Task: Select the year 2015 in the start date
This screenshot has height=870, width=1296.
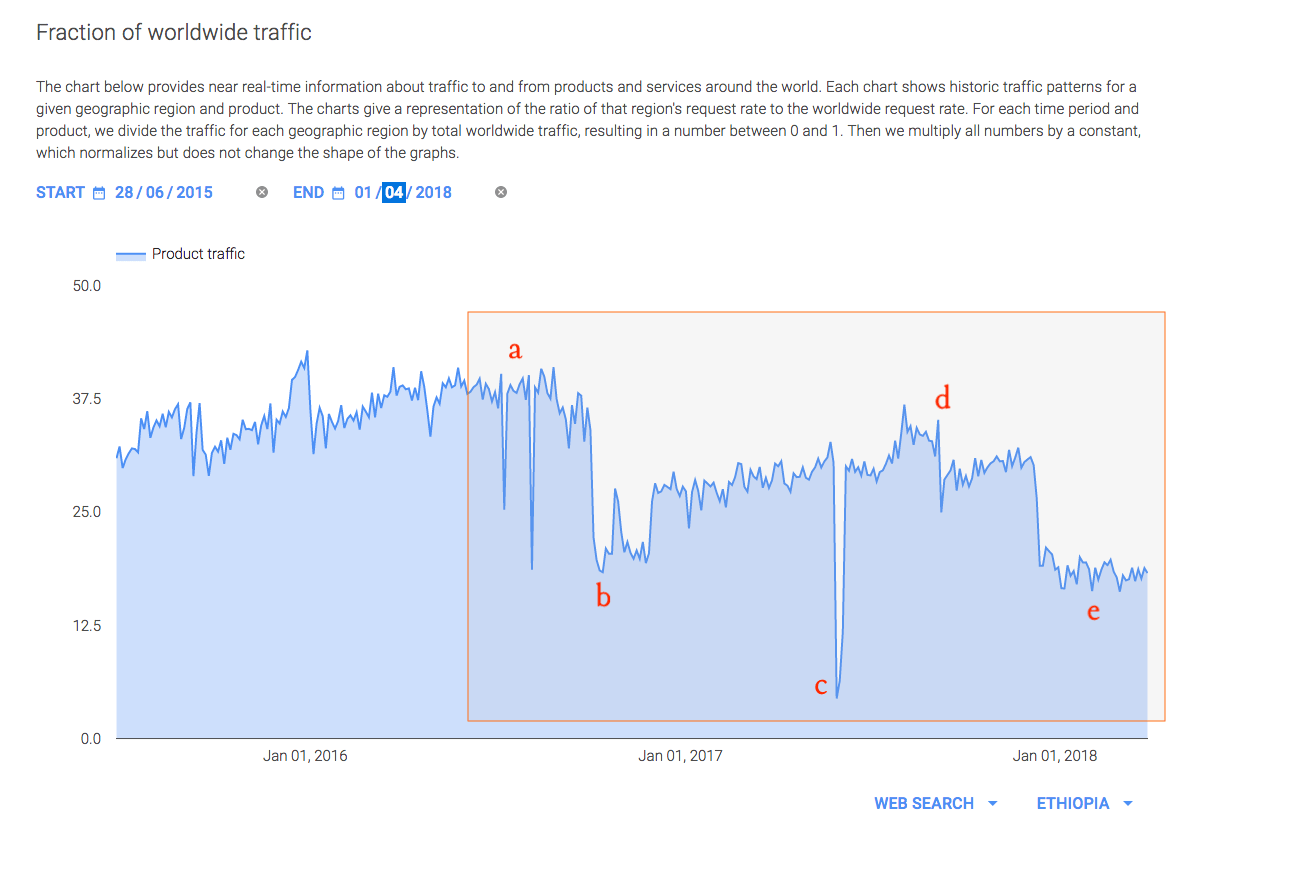Action: tap(194, 193)
